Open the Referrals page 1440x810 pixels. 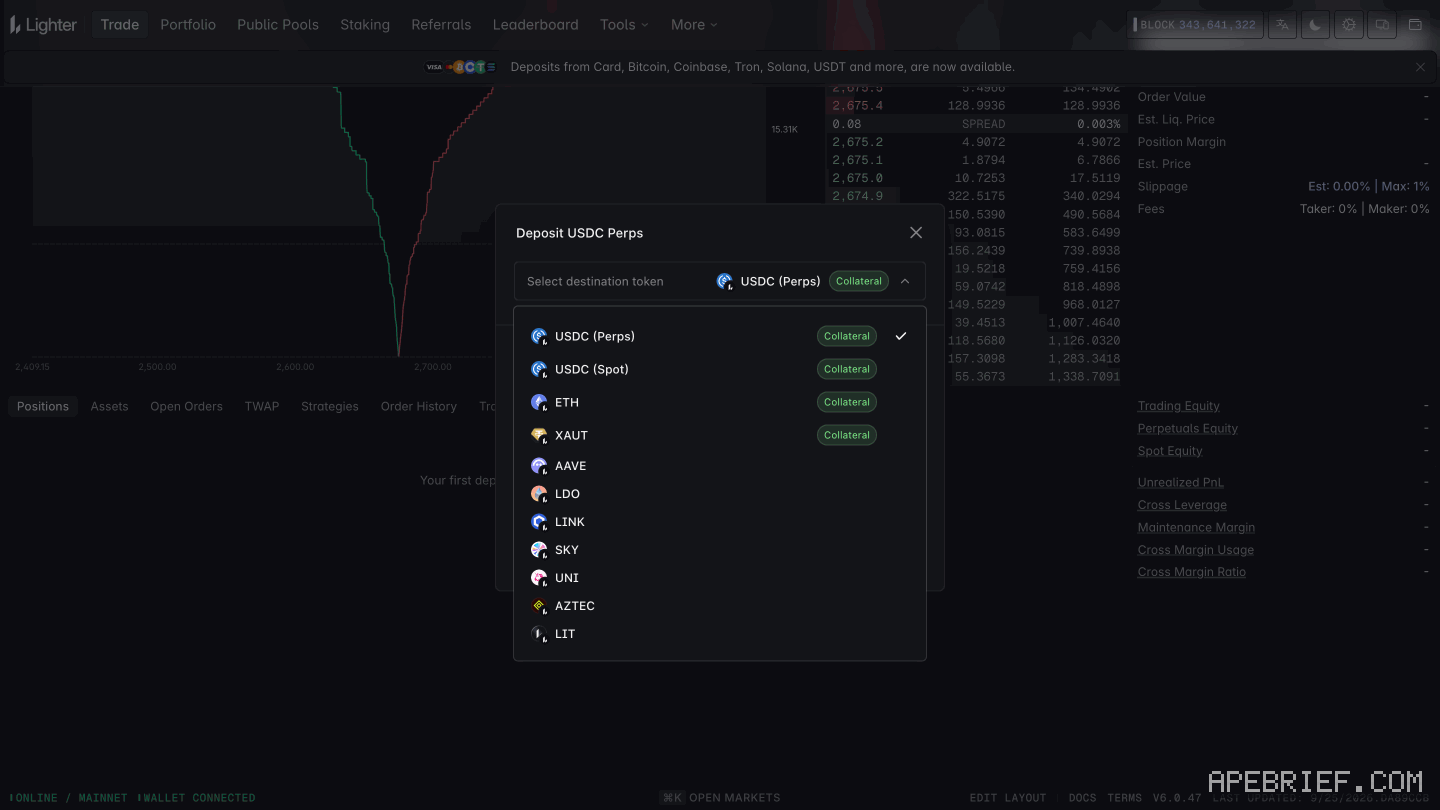(441, 25)
